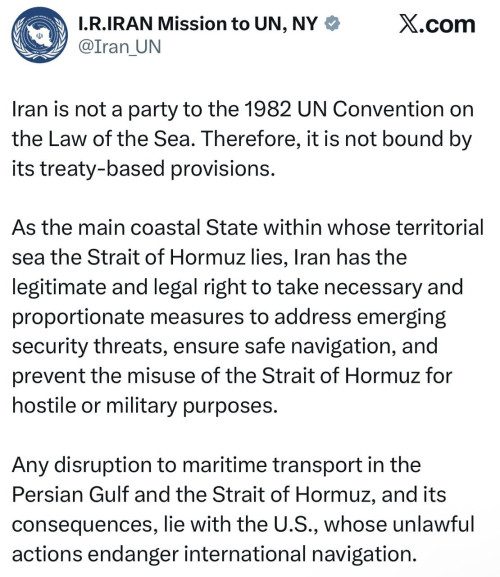Click the closing words 'international navigation.'
This screenshot has width=500, height=577.
point(300,555)
